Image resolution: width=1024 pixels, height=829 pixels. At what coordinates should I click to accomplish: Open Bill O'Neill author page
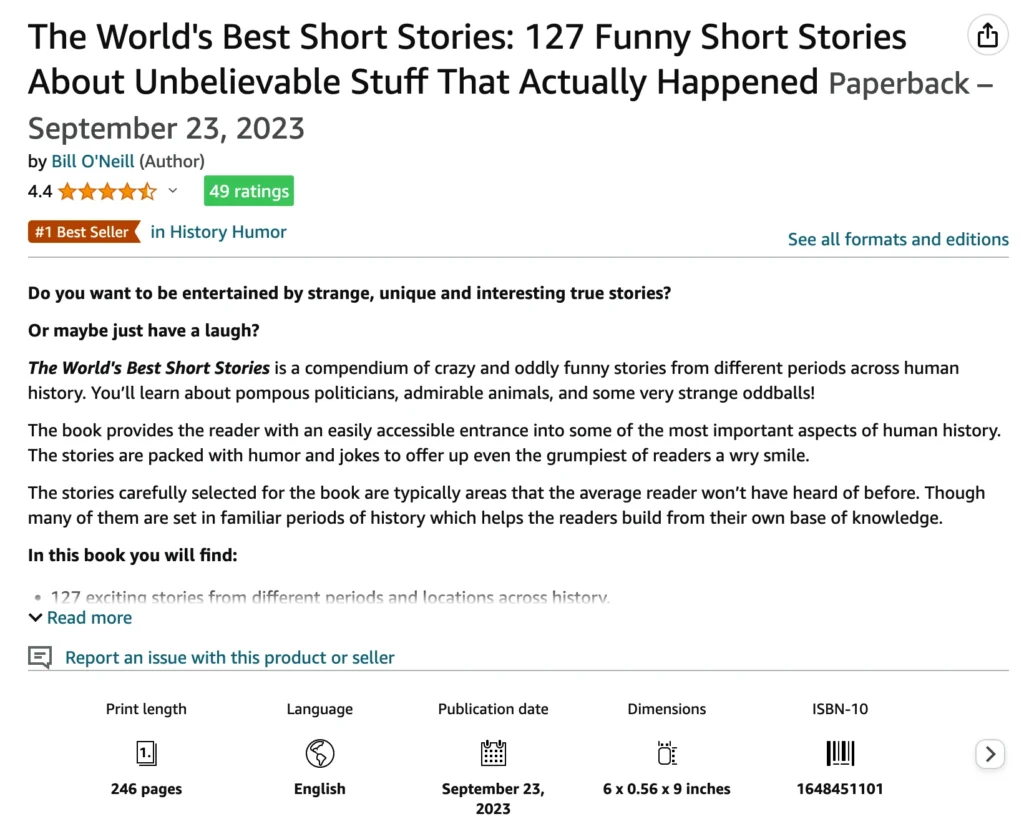(x=93, y=161)
